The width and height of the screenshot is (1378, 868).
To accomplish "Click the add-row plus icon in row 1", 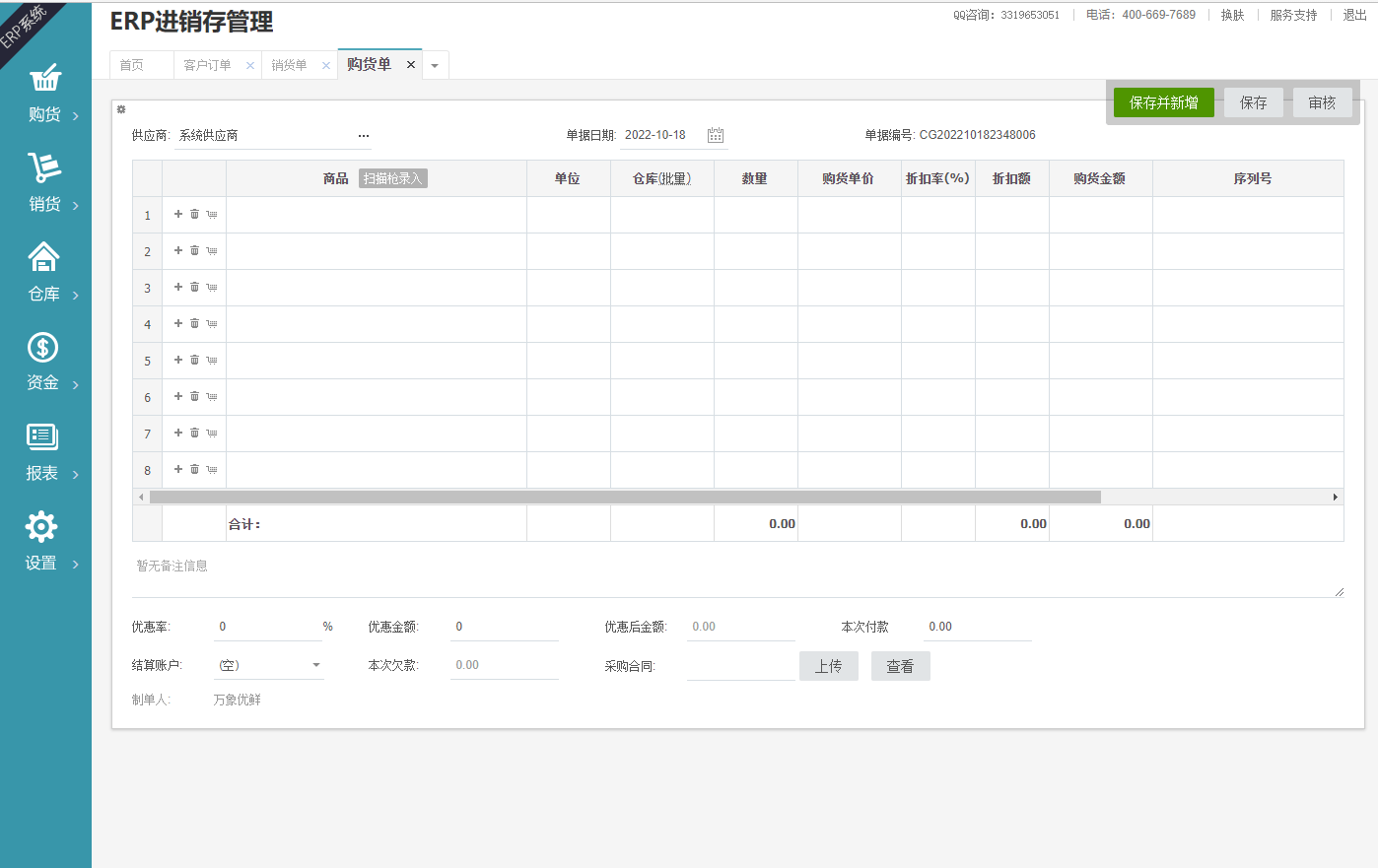I will [178, 214].
